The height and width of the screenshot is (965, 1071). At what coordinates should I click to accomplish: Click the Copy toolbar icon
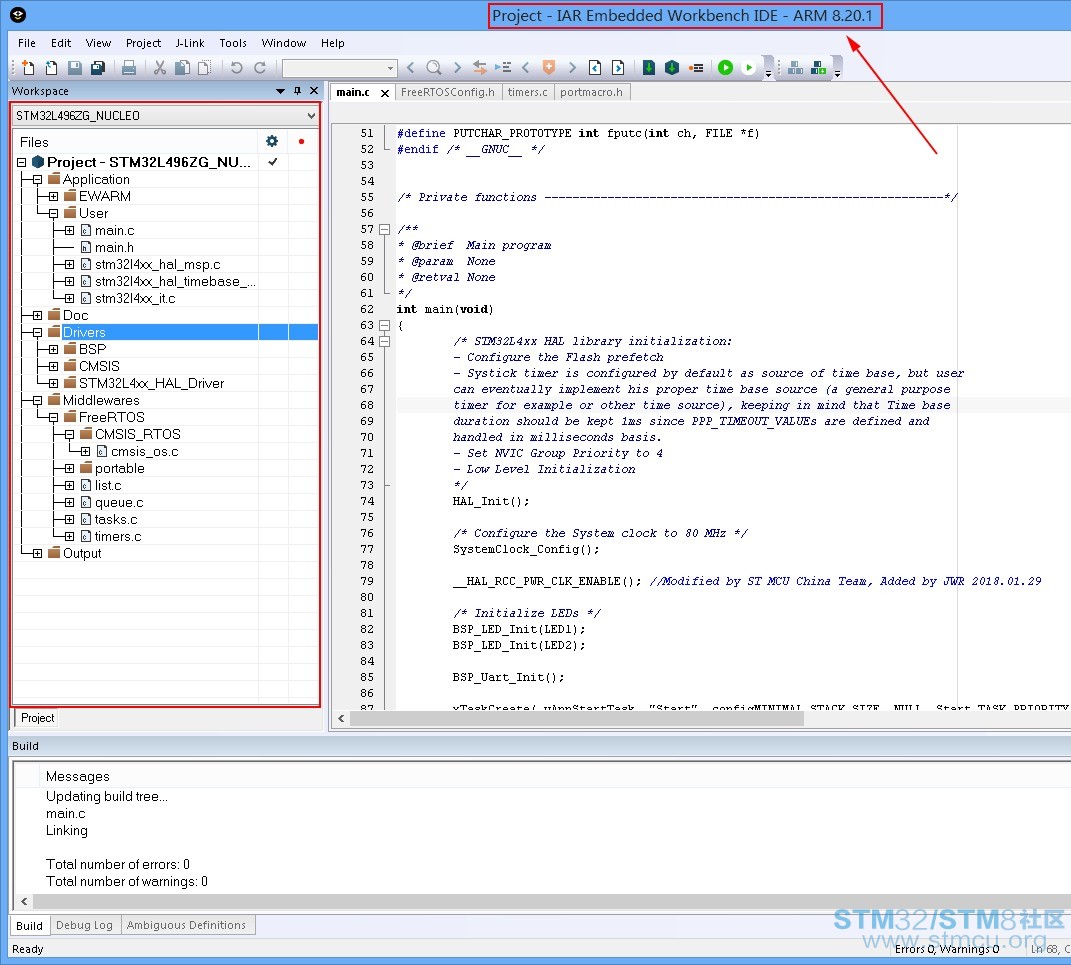click(x=182, y=68)
